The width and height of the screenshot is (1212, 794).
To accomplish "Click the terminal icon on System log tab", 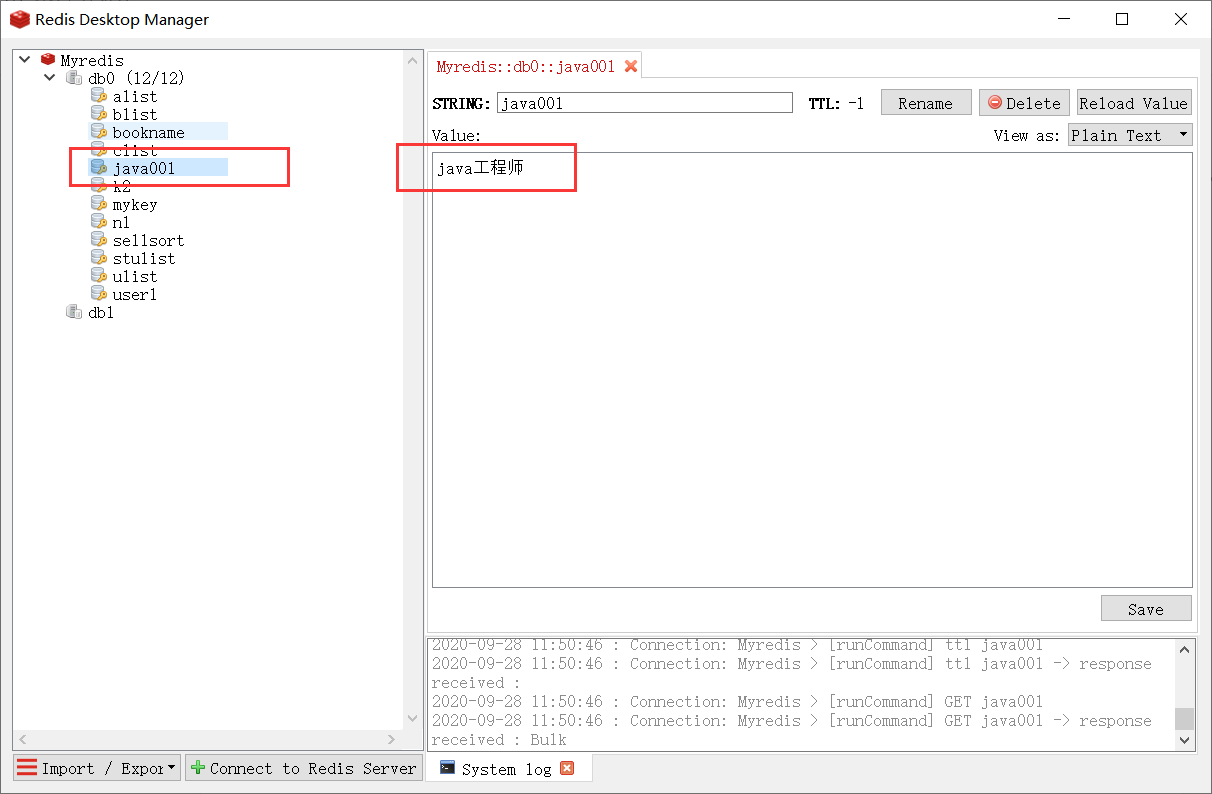I will (448, 768).
